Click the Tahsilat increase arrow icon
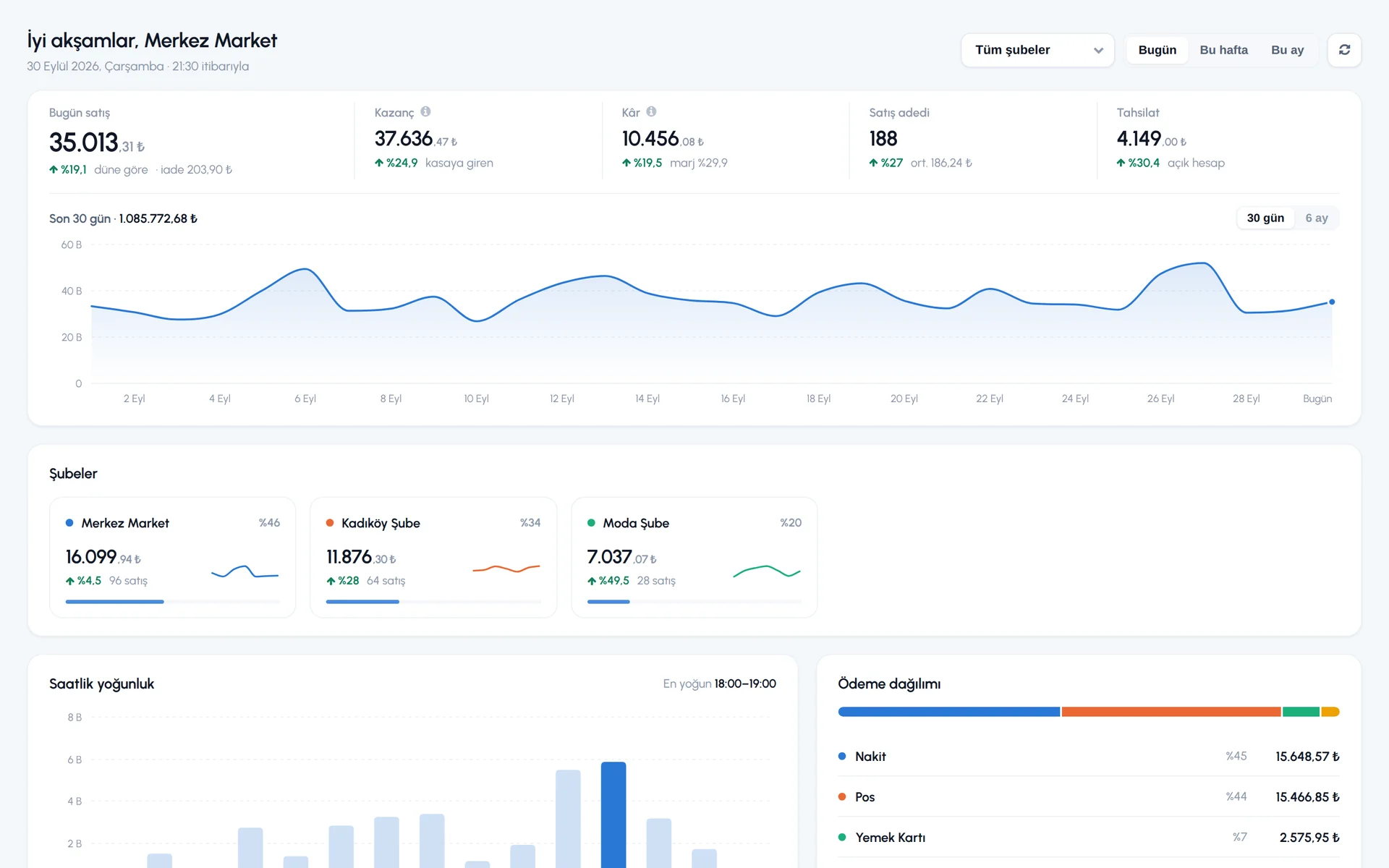This screenshot has height=868, width=1389. [x=1121, y=163]
